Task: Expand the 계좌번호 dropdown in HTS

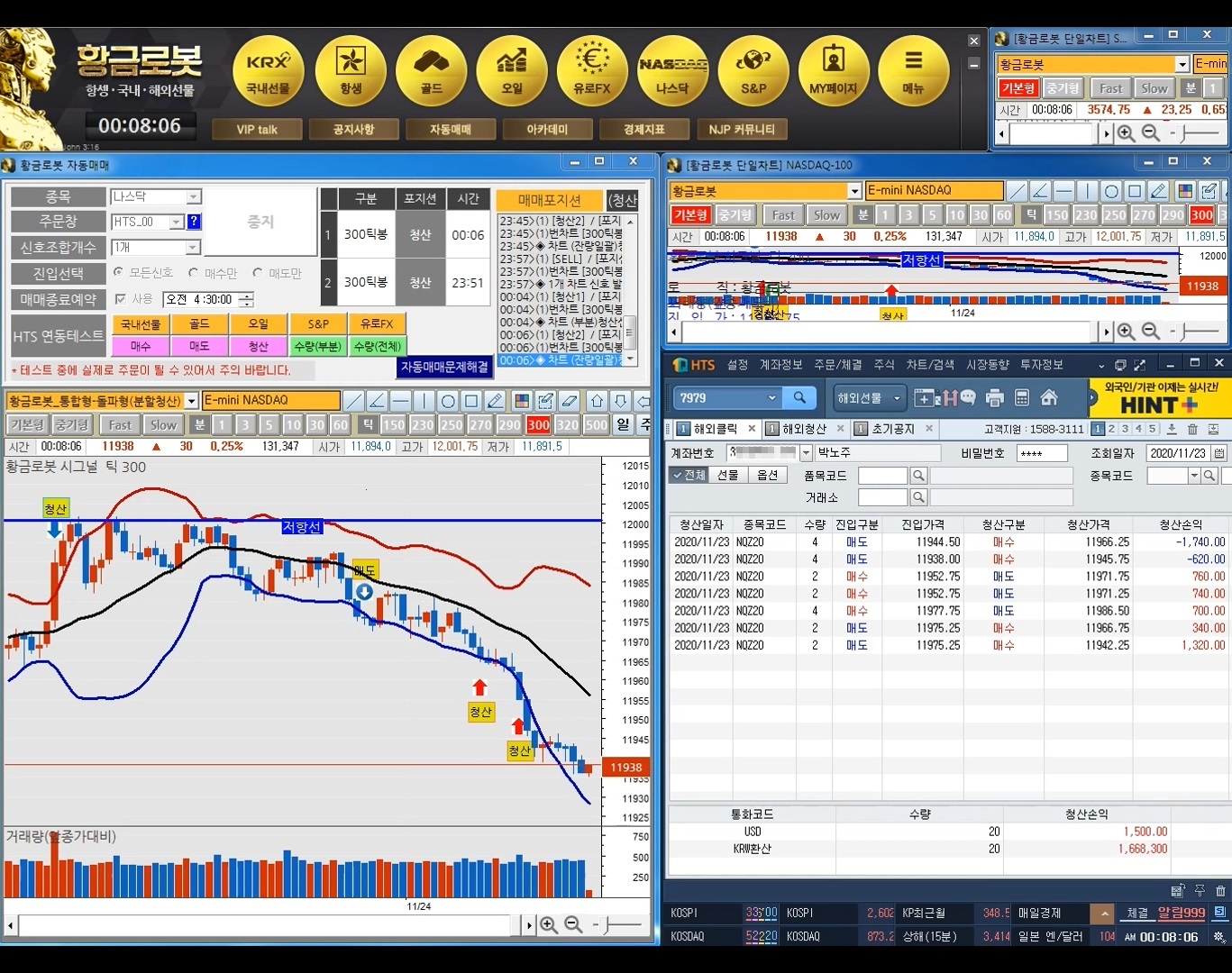Action: click(x=806, y=453)
